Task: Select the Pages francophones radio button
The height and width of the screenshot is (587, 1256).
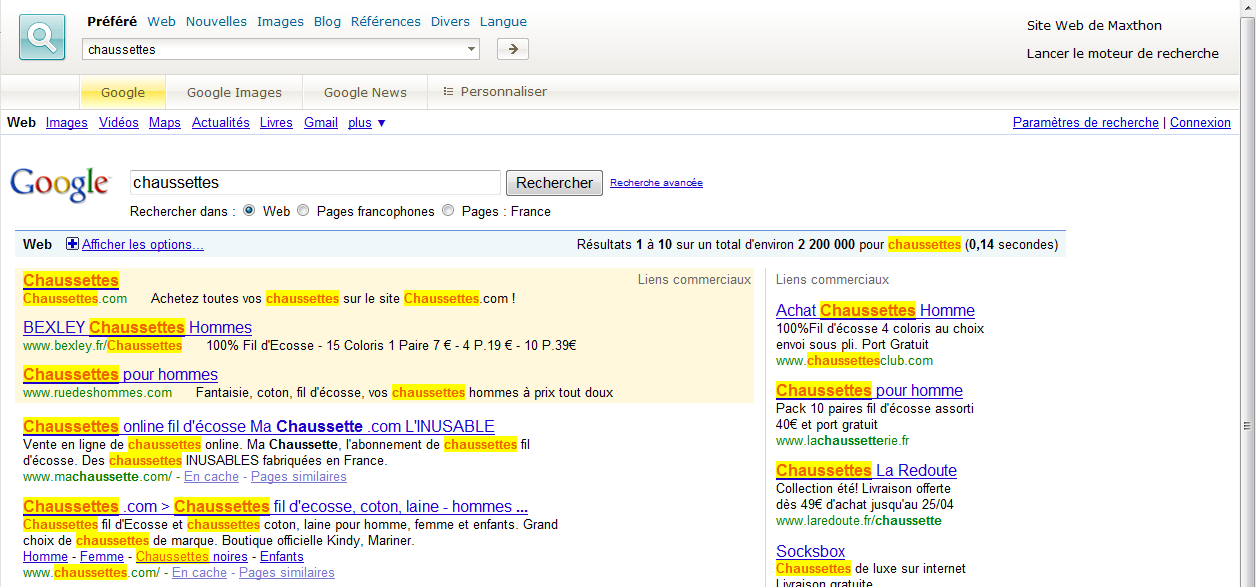Action: point(303,211)
